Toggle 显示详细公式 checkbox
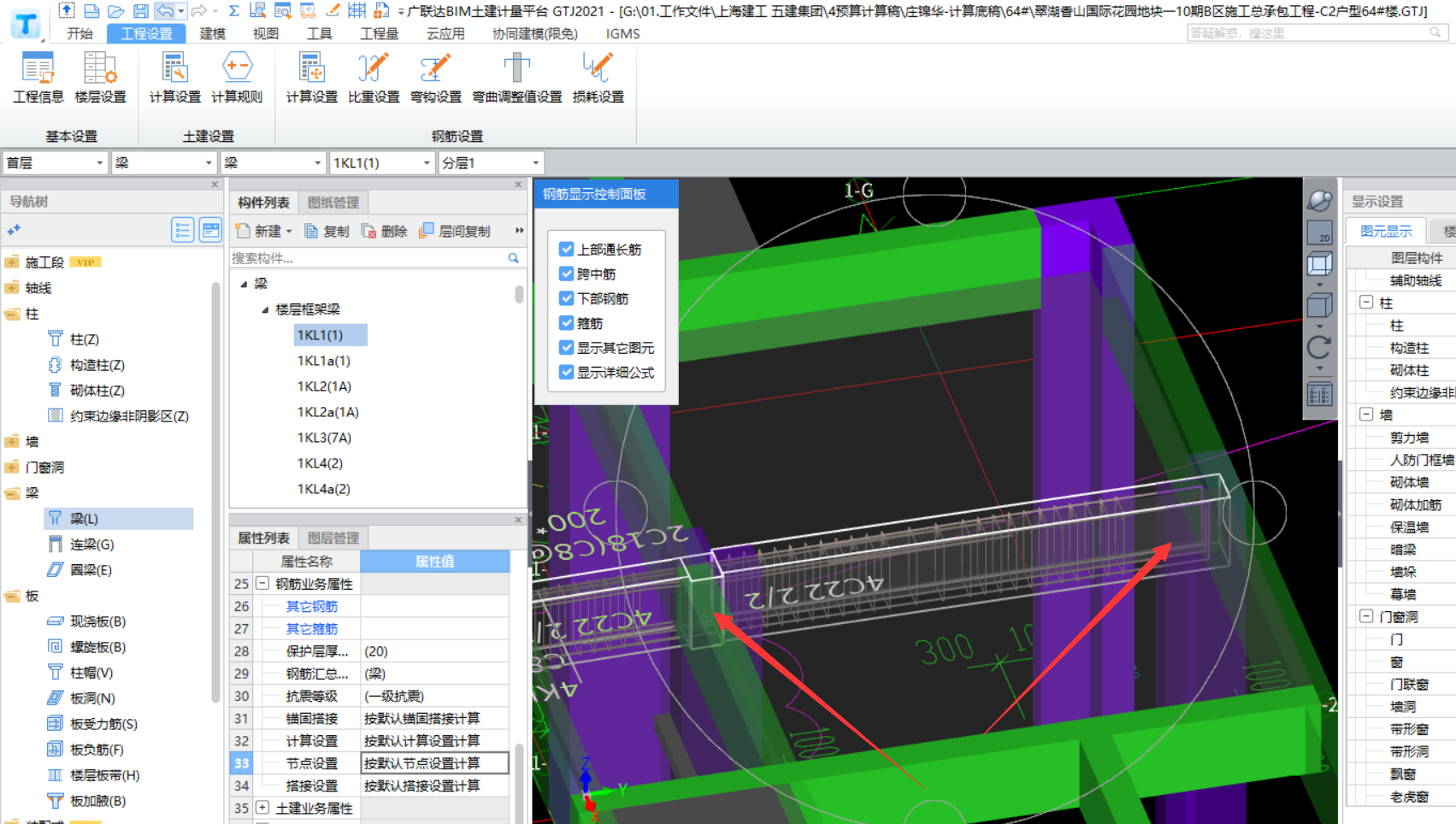This screenshot has width=1456, height=824. pos(566,373)
